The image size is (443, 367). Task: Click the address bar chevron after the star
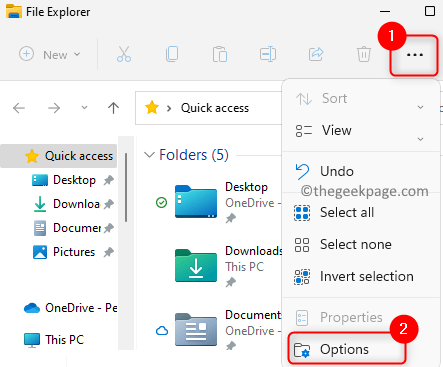169,108
